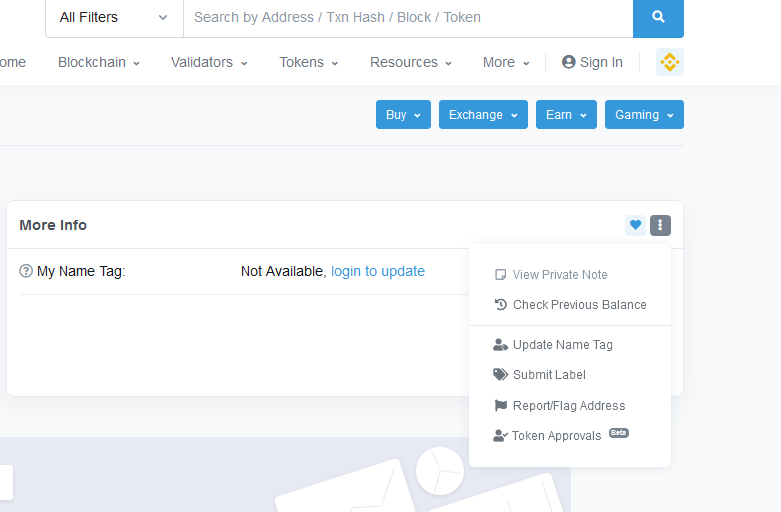Screen dimensions: 781x512
Task: Expand the More nav menu
Action: (x=506, y=62)
